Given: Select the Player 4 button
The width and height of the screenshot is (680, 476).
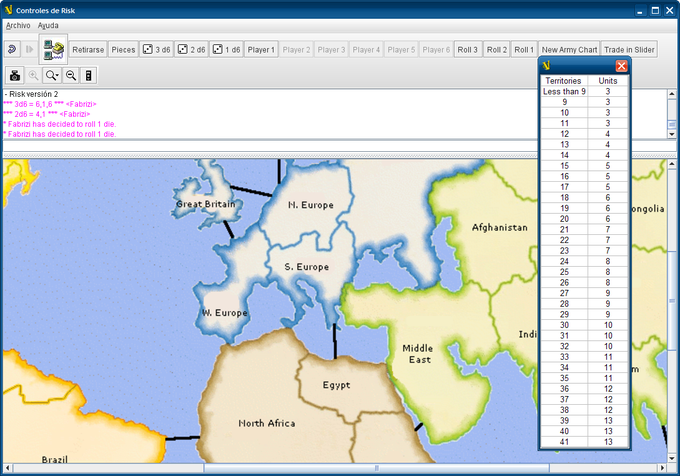Looking at the screenshot, I should point(366,49).
